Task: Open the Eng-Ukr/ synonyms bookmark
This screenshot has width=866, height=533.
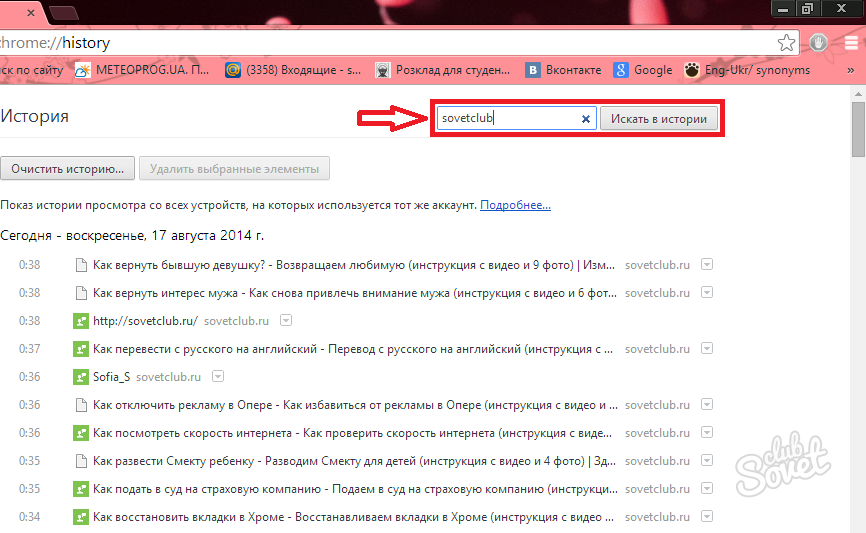Action: click(747, 70)
